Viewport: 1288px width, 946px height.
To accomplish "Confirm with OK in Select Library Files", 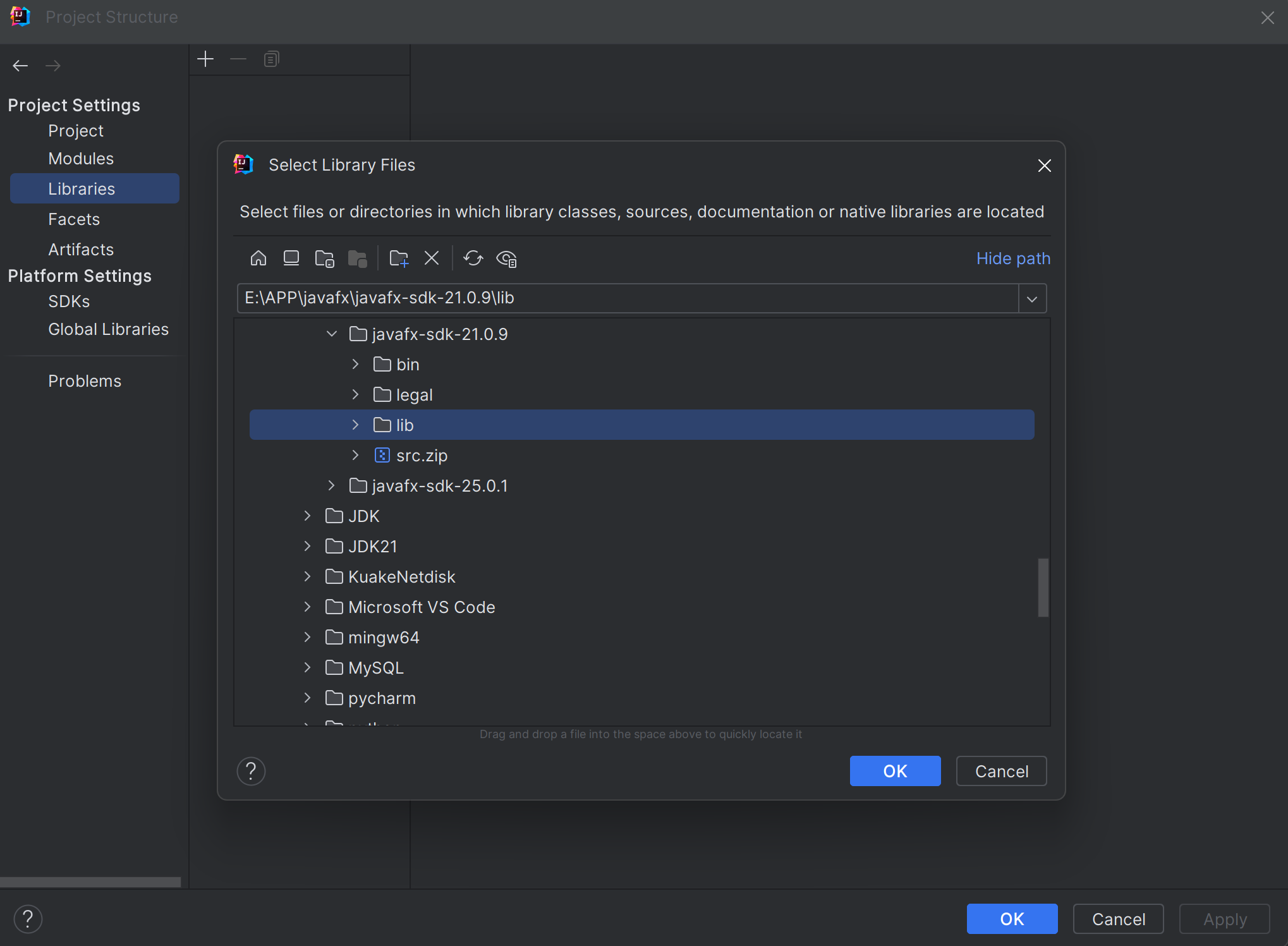I will (x=895, y=771).
